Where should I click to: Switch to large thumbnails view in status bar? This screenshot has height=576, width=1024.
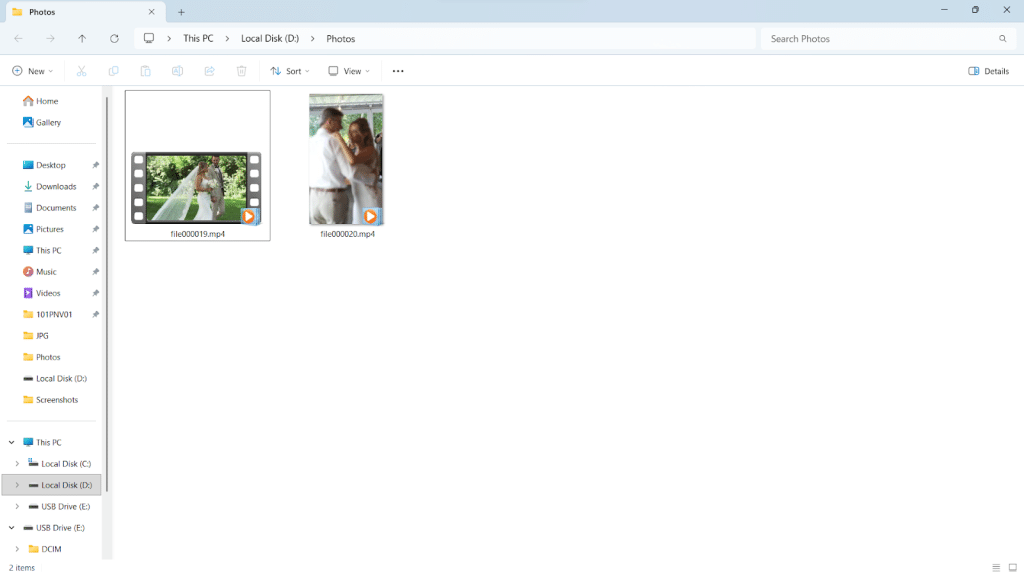[x=1011, y=567]
